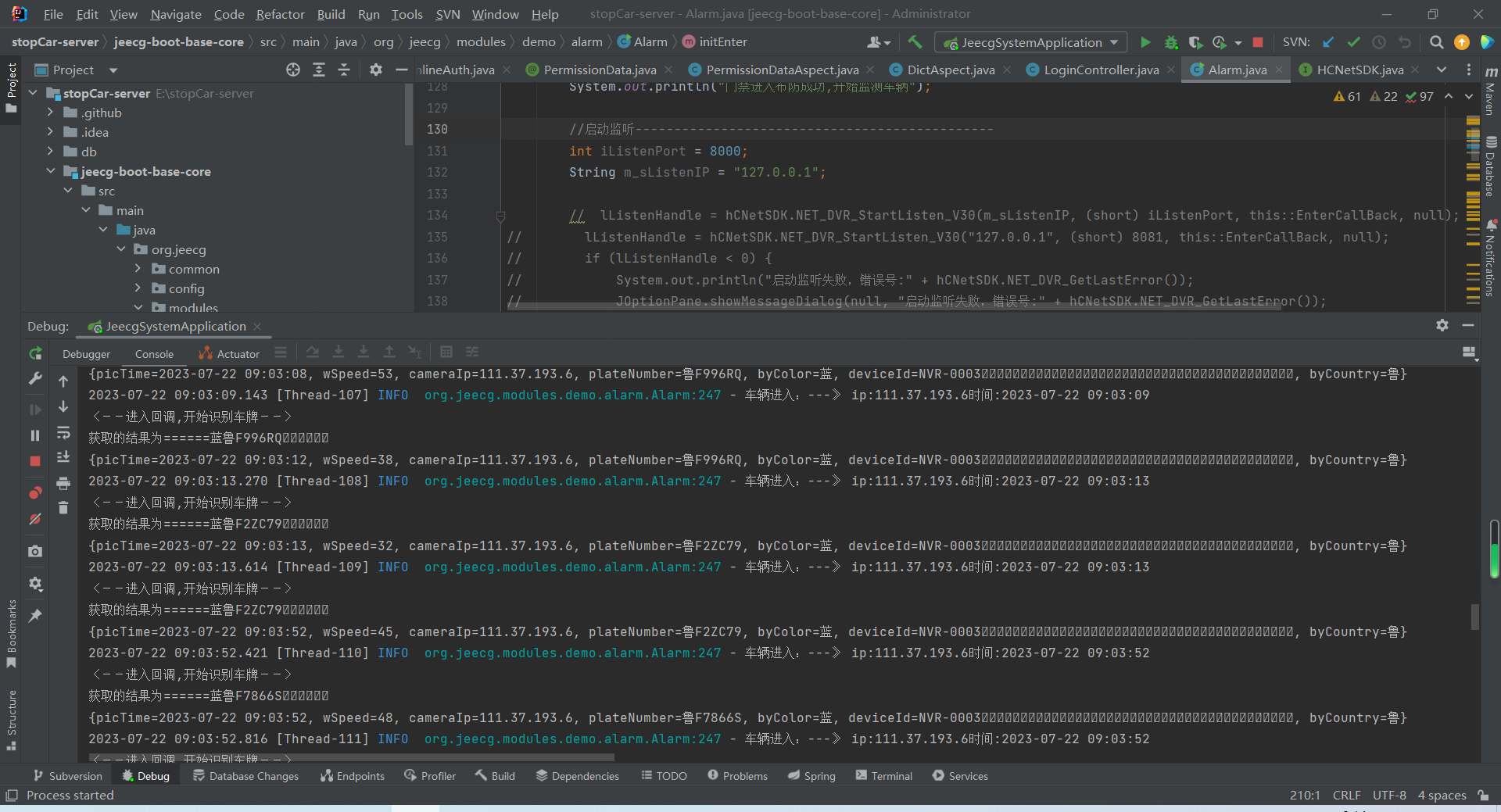
Task: Stop the debug session red square
Action: pyautogui.click(x=35, y=461)
